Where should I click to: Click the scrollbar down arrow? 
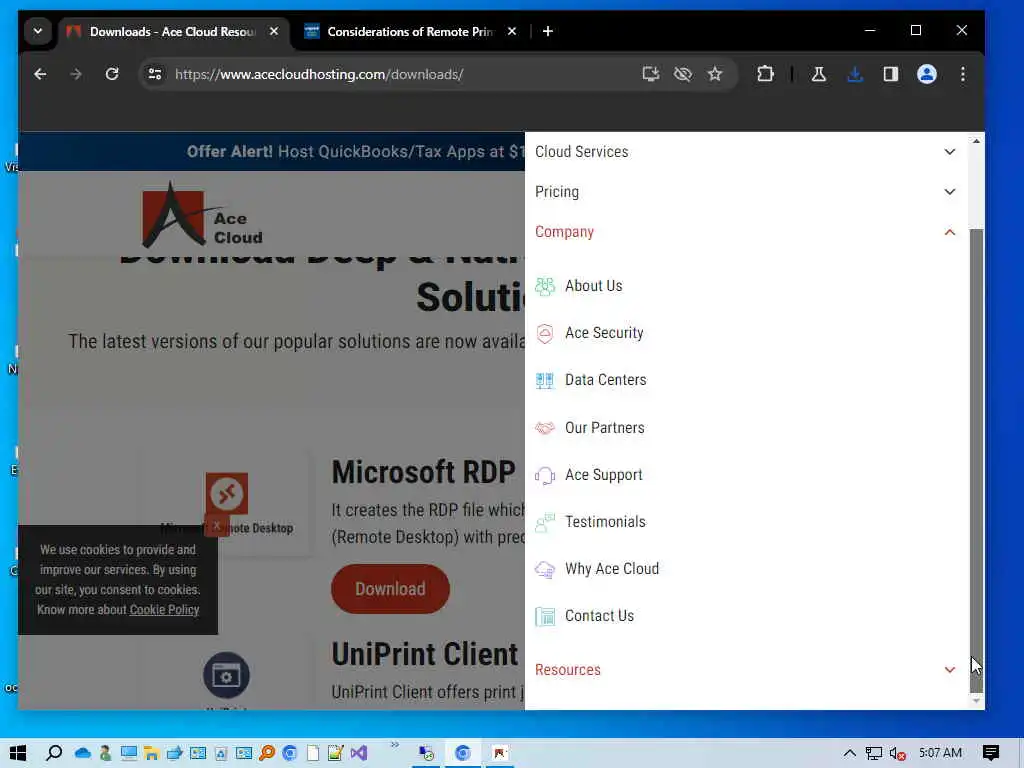[976, 701]
